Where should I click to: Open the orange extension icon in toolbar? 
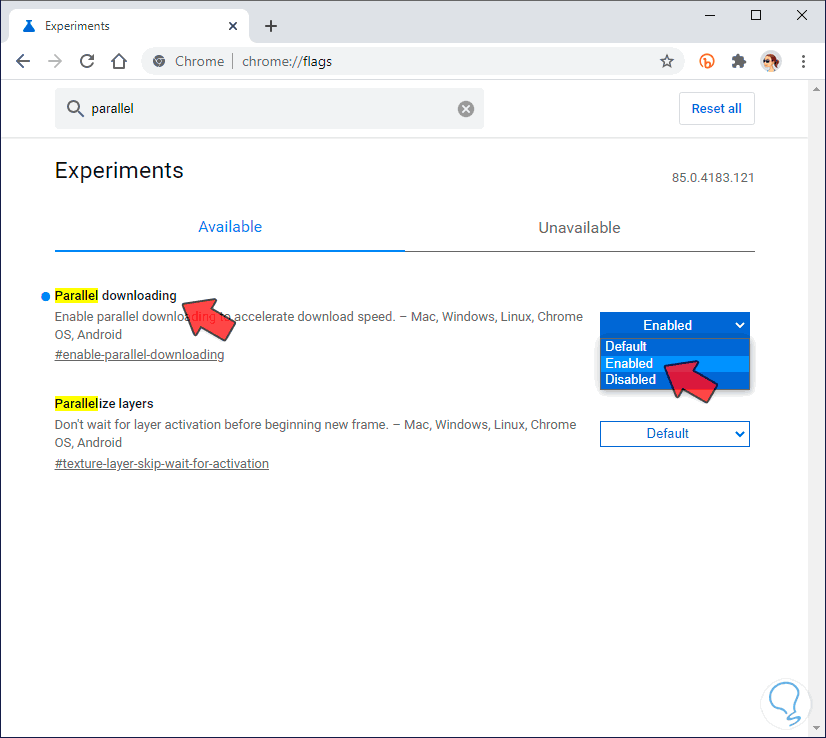[706, 61]
